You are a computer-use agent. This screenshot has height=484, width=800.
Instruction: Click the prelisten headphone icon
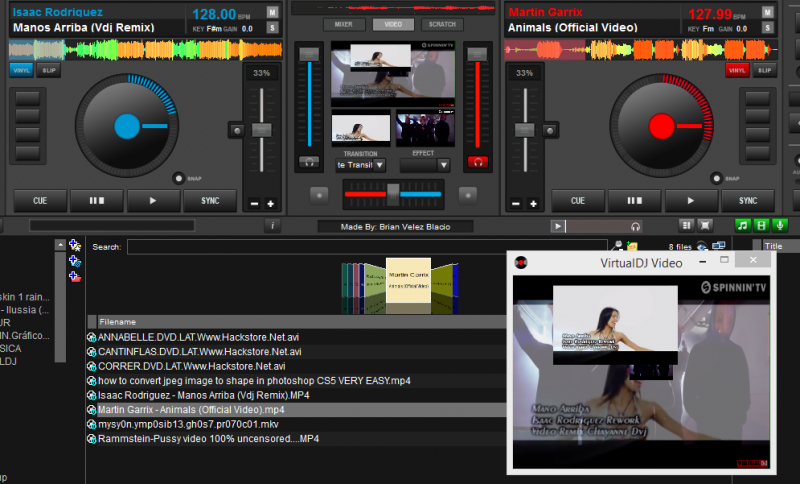(635, 226)
